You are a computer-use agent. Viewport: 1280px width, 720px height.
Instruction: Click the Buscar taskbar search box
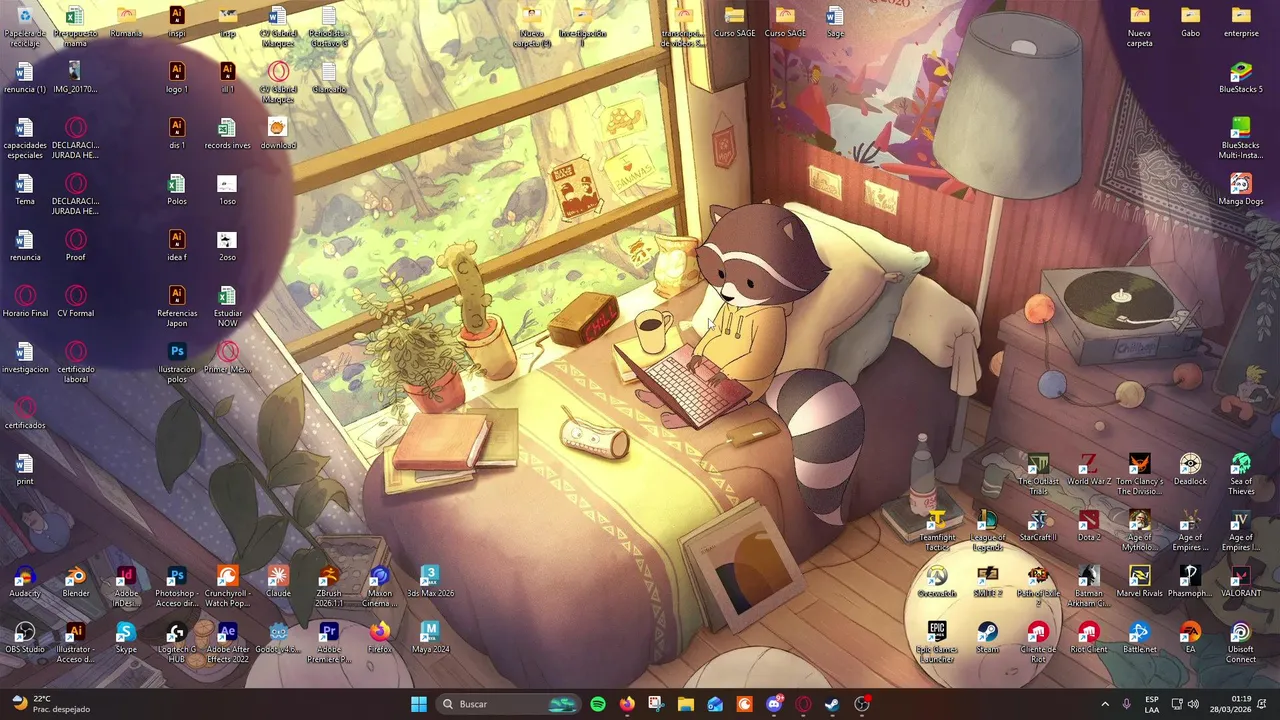pyautogui.click(x=509, y=704)
